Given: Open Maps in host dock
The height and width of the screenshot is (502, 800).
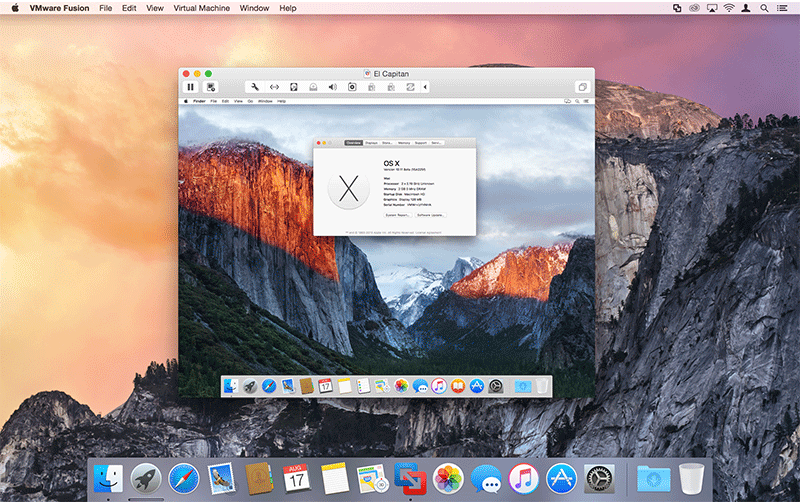Looking at the screenshot, I should pyautogui.click(x=372, y=479).
